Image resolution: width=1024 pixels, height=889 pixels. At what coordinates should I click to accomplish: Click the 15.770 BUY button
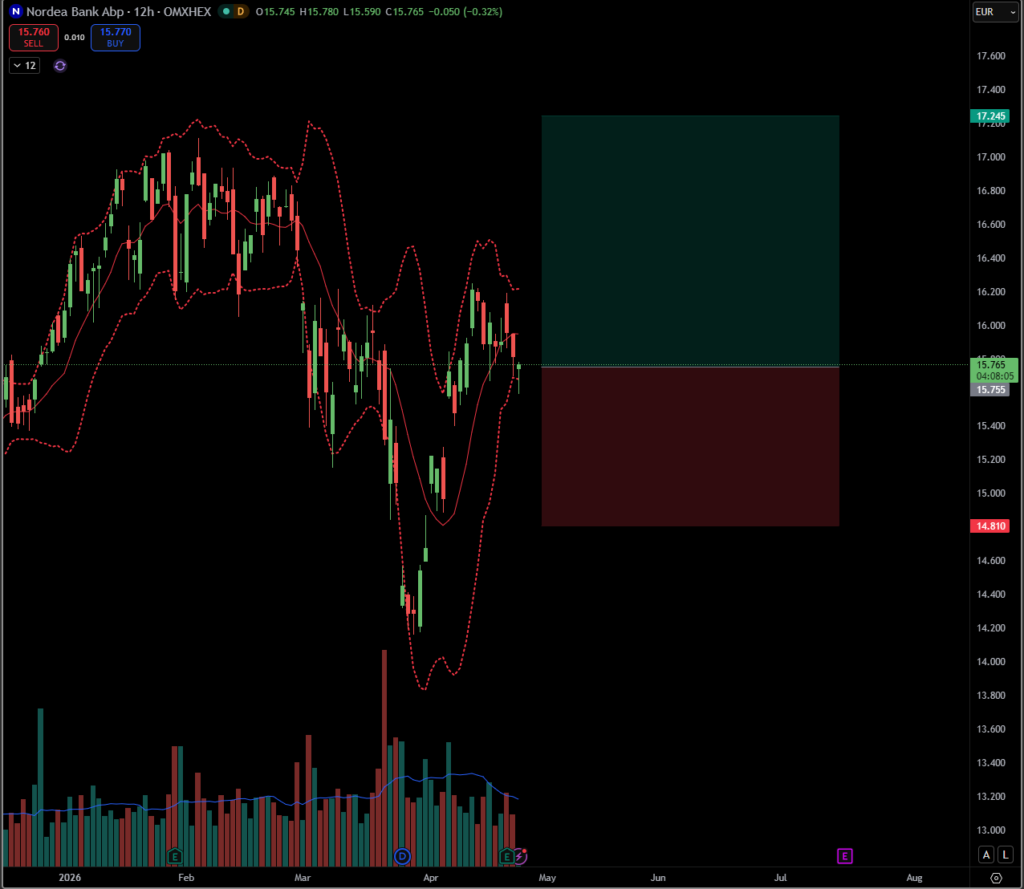[115, 38]
